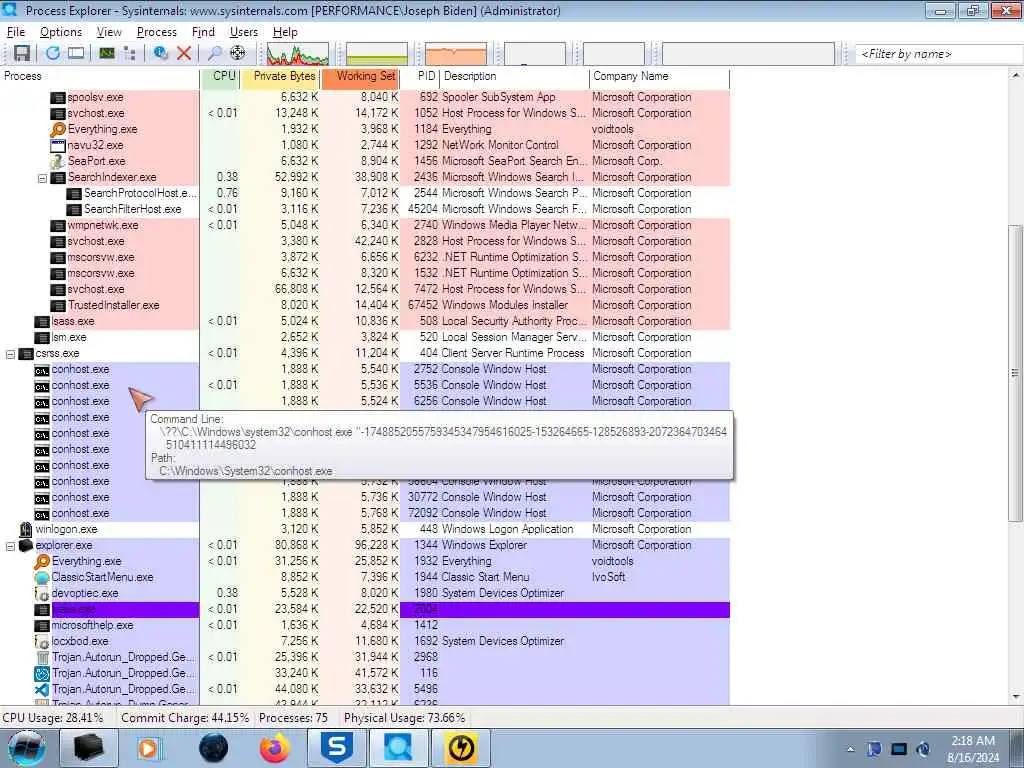This screenshot has width=1024, height=768.
Task: Sort by the Private Bytes column header
Action: pos(281,76)
